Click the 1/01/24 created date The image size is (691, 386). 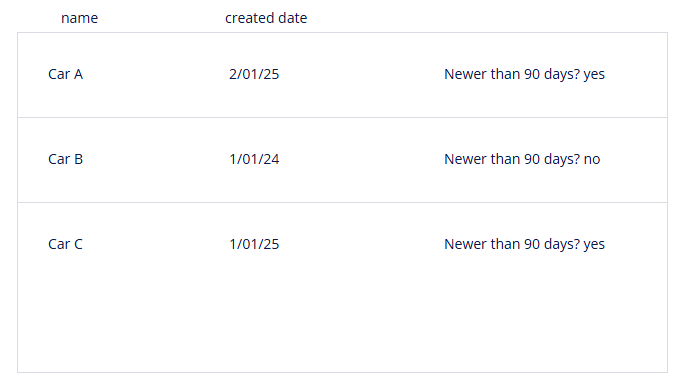coord(254,159)
